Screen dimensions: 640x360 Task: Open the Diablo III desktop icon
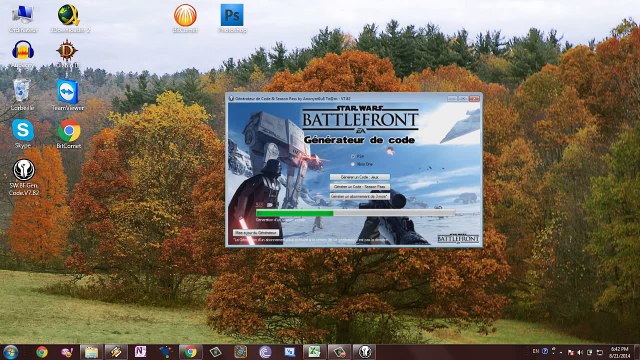(67, 54)
